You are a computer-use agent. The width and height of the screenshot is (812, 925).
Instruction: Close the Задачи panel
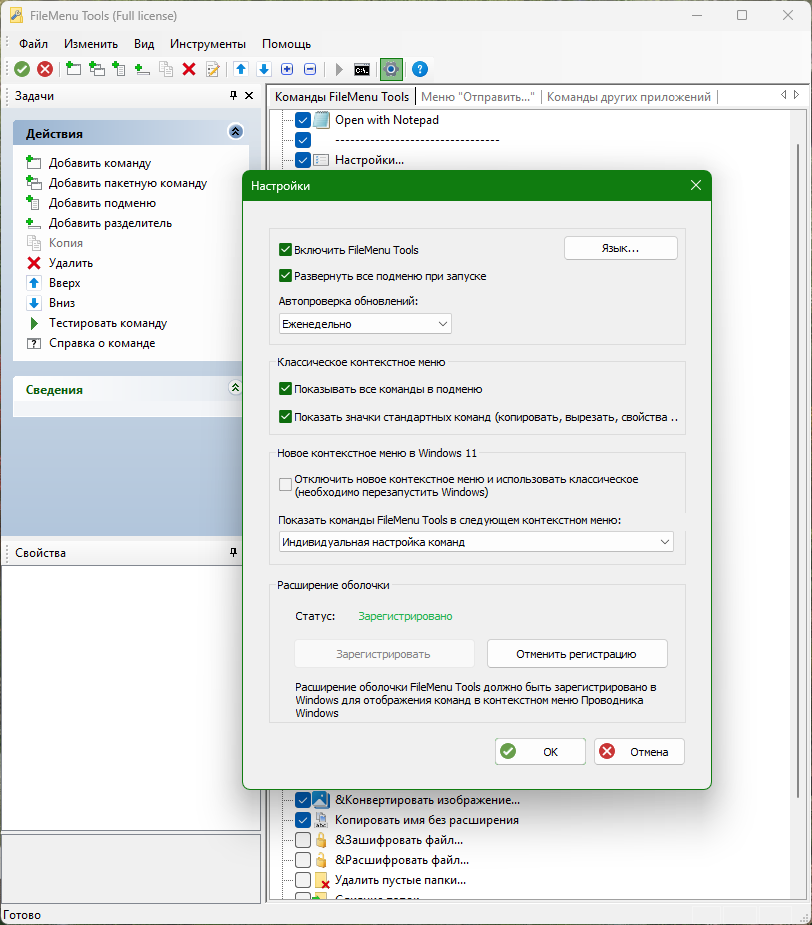pos(249,96)
